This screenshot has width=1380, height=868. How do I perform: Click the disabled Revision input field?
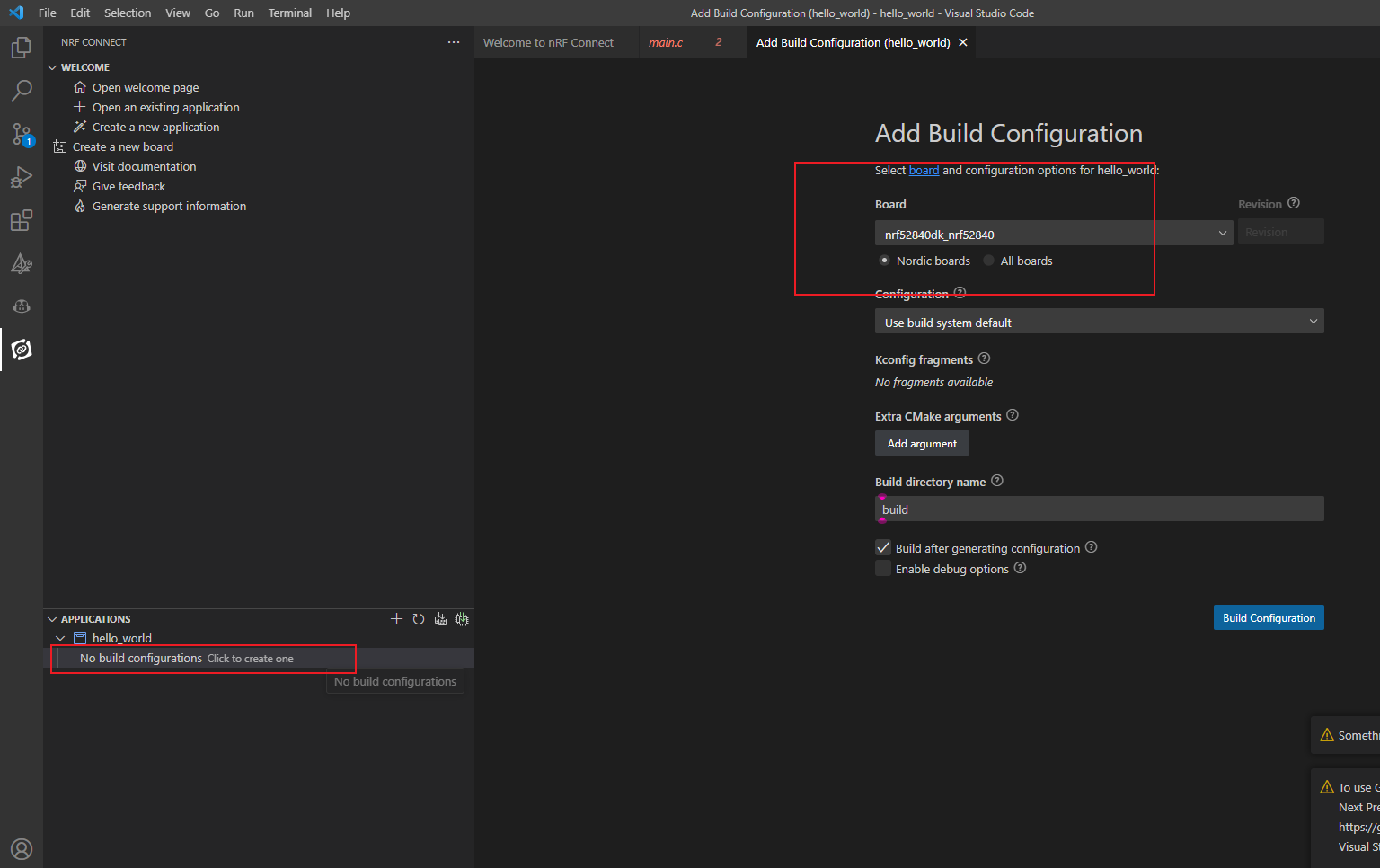(x=1280, y=232)
